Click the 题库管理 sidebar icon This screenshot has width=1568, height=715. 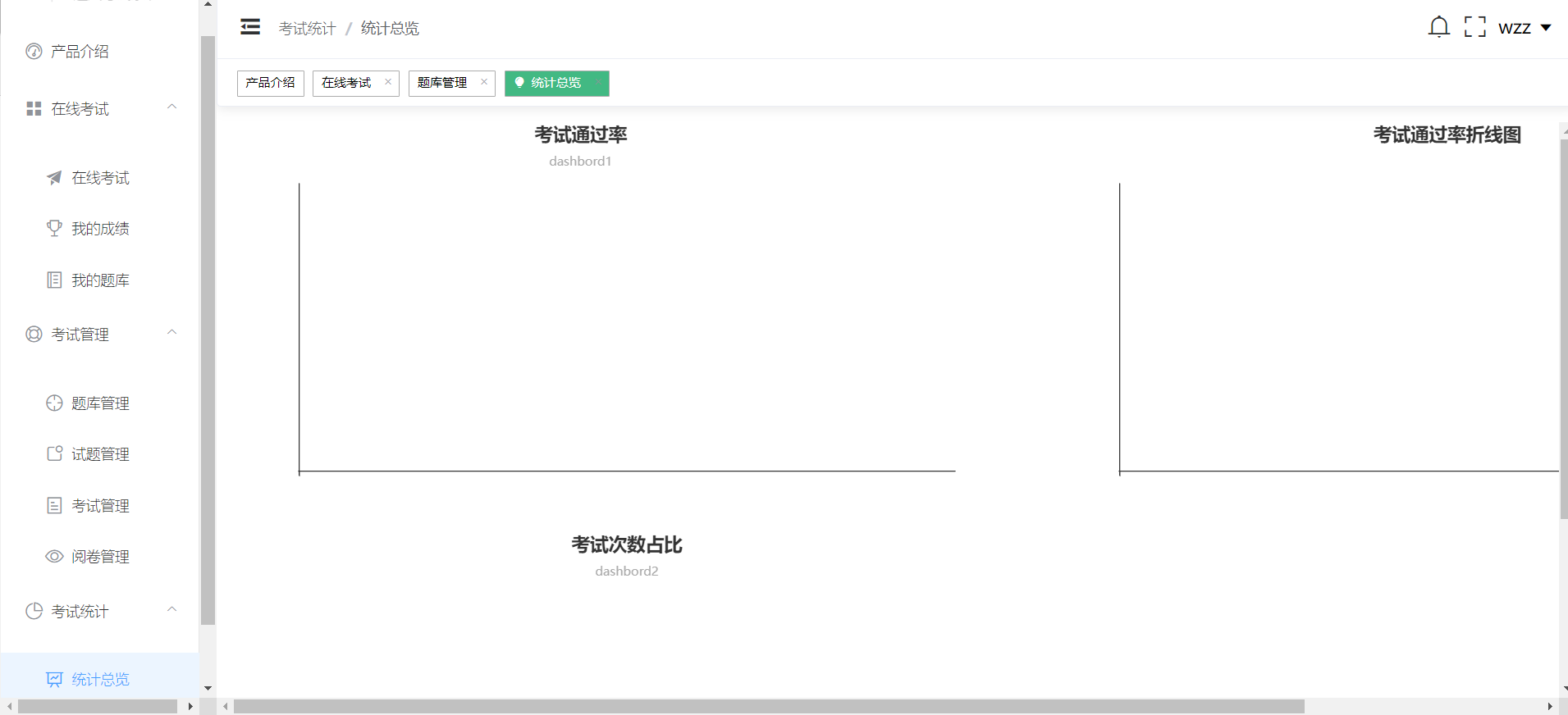(54, 403)
